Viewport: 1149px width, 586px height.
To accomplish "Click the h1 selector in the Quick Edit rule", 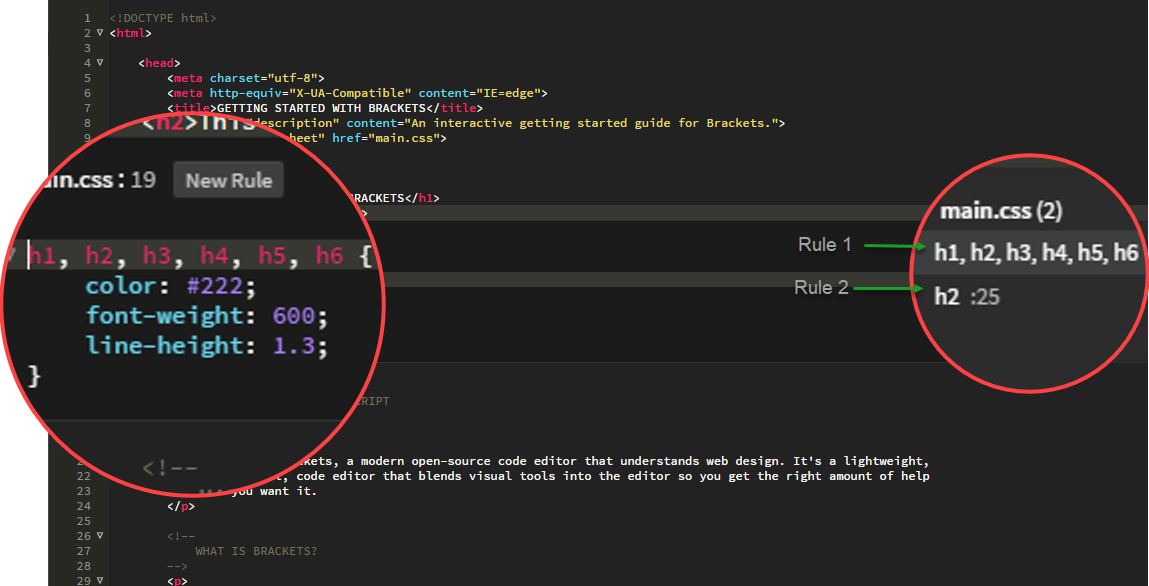I will 42,255.
